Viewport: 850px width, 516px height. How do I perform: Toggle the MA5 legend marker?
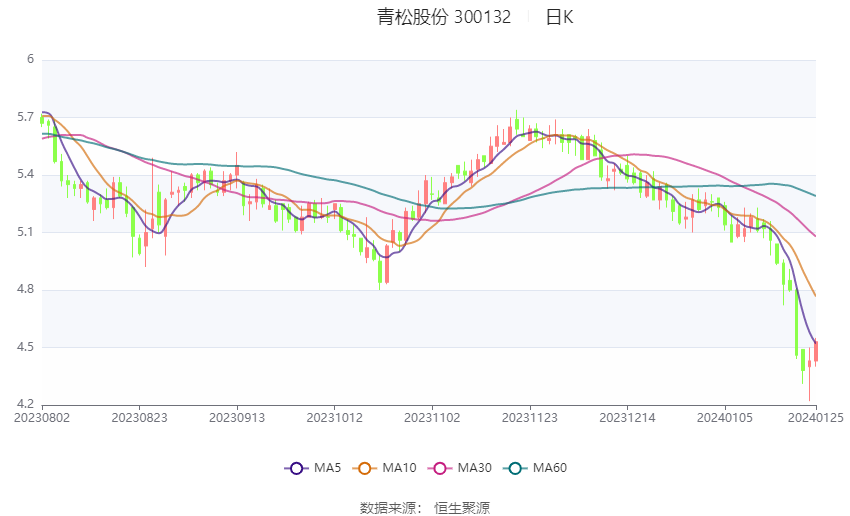(296, 468)
